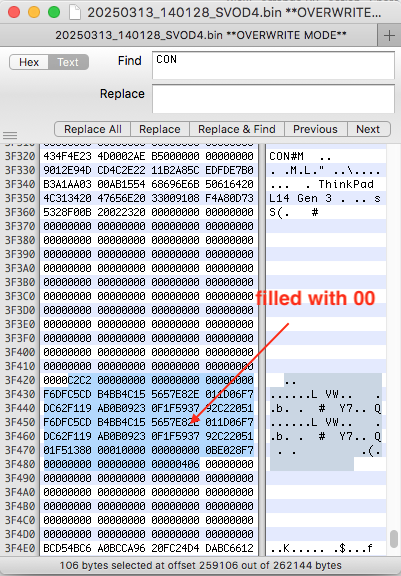This screenshot has width=401, height=576.
Task: Click offset label 3F420 in address column
Action: coord(20,380)
